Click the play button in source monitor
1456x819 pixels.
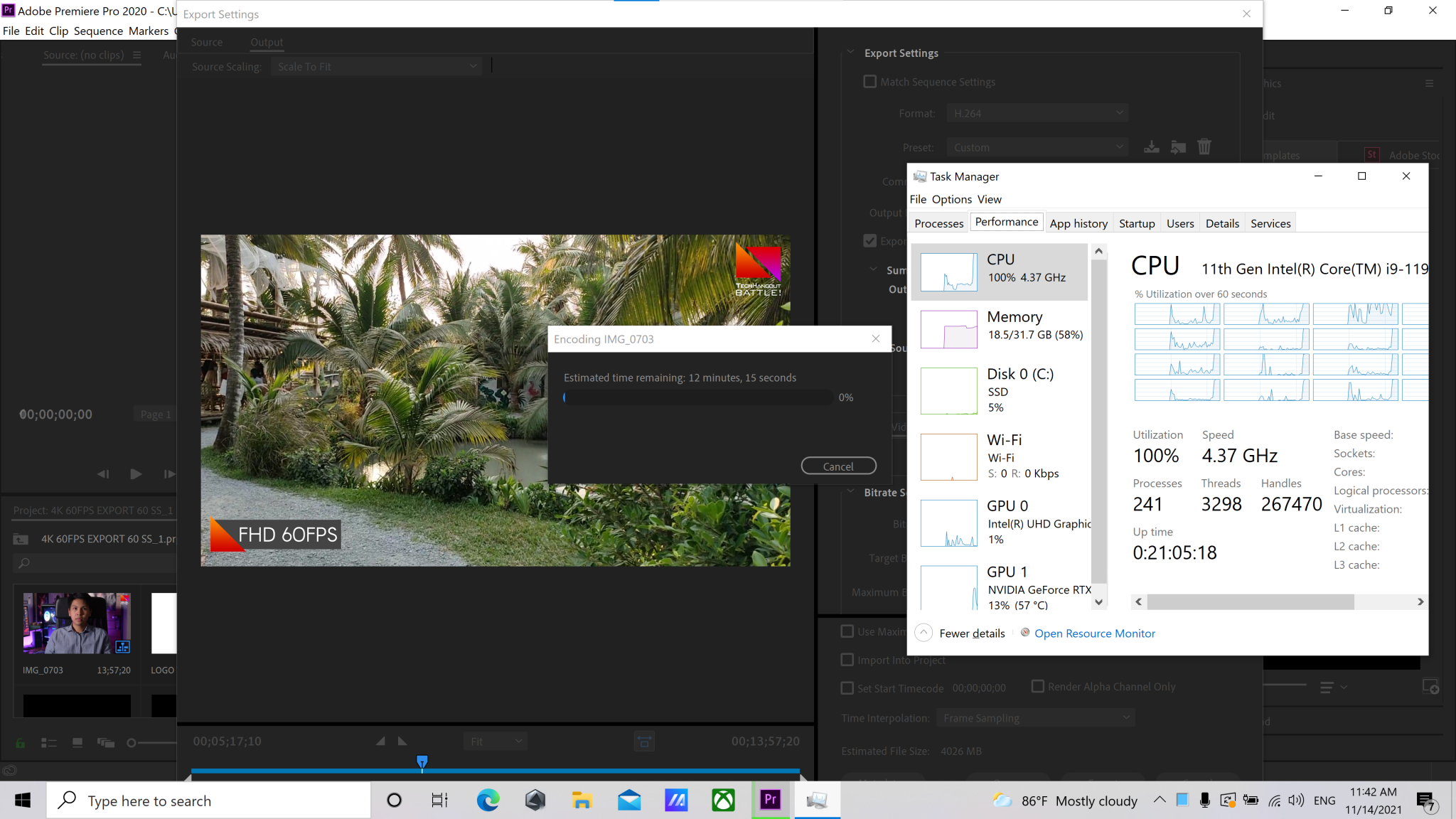pyautogui.click(x=136, y=474)
